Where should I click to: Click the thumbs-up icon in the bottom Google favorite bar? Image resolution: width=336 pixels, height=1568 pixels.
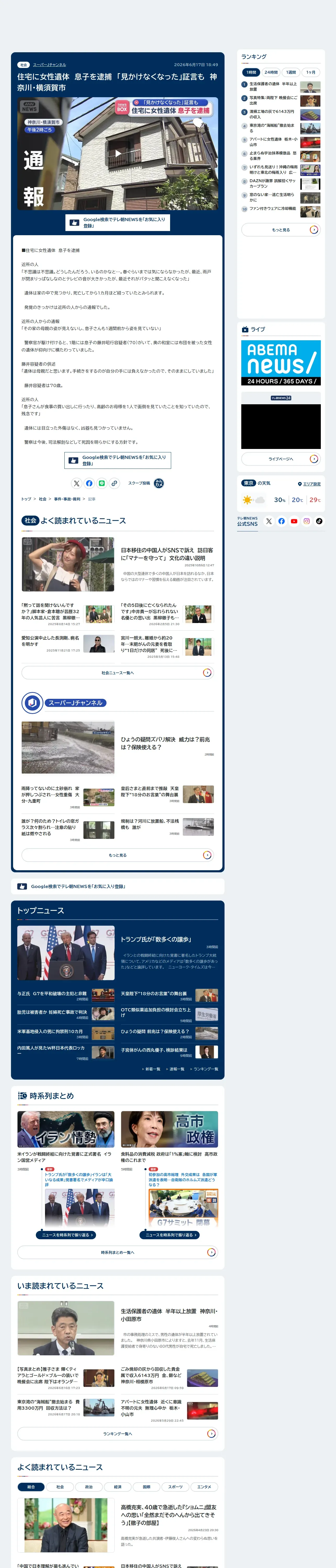click(x=22, y=886)
